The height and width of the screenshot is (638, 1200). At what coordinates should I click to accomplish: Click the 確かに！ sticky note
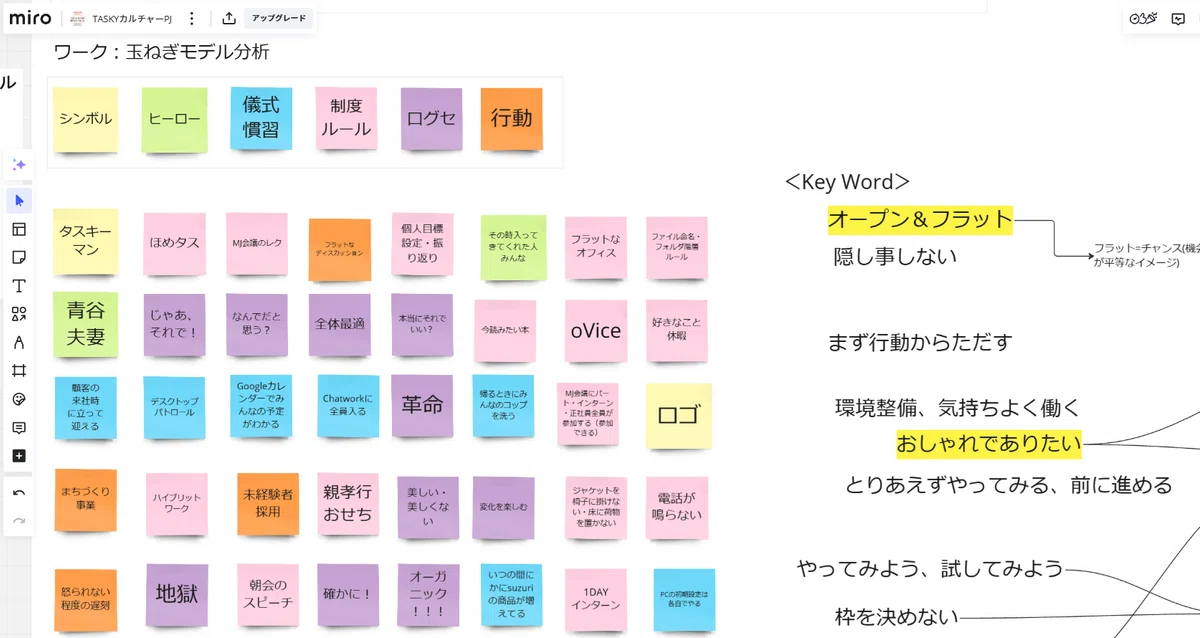[349, 594]
